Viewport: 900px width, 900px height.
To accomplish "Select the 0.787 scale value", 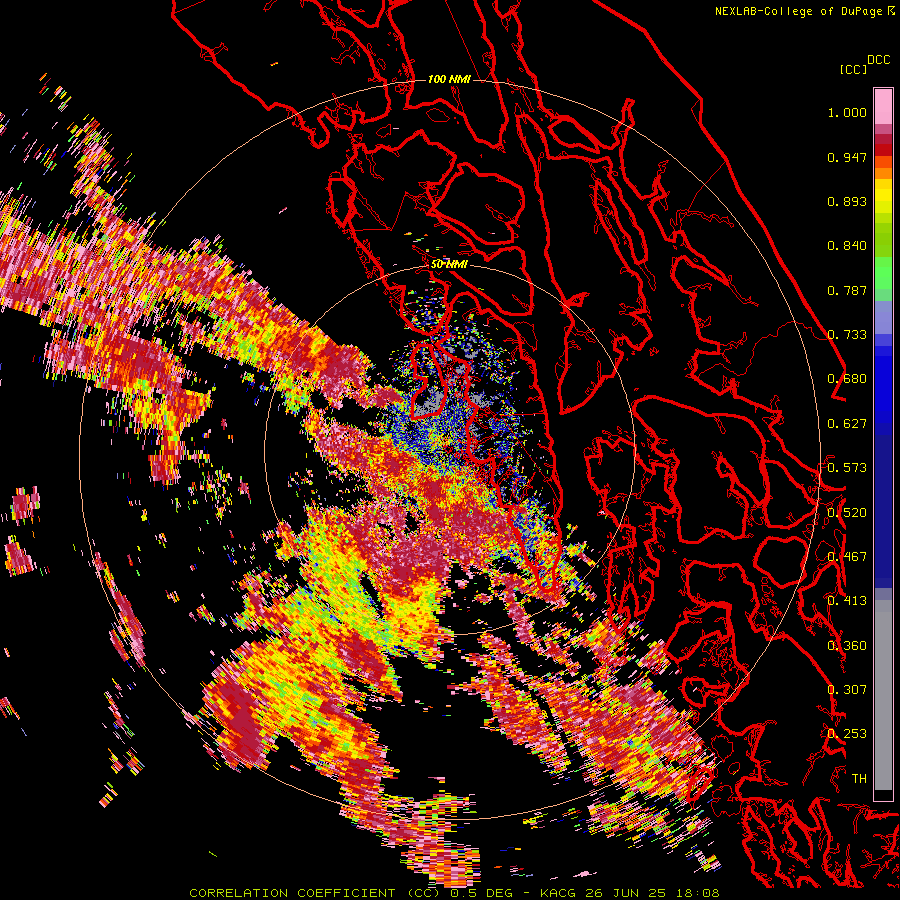I will click(847, 290).
